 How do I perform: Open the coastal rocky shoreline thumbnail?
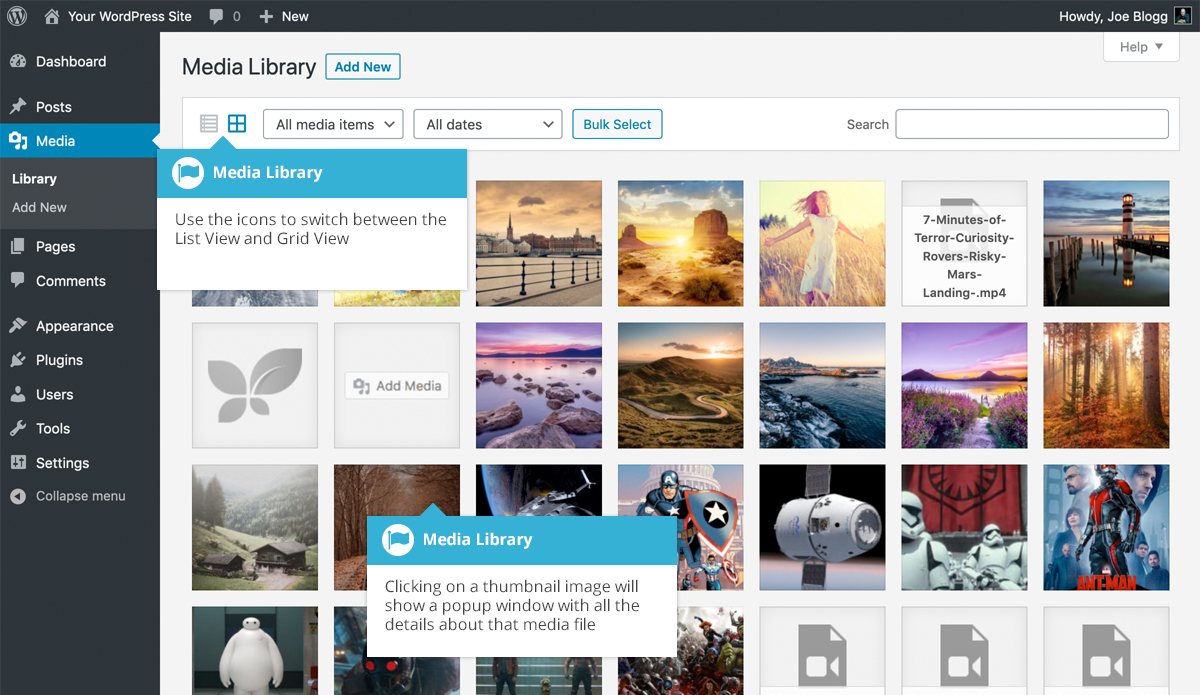point(822,385)
